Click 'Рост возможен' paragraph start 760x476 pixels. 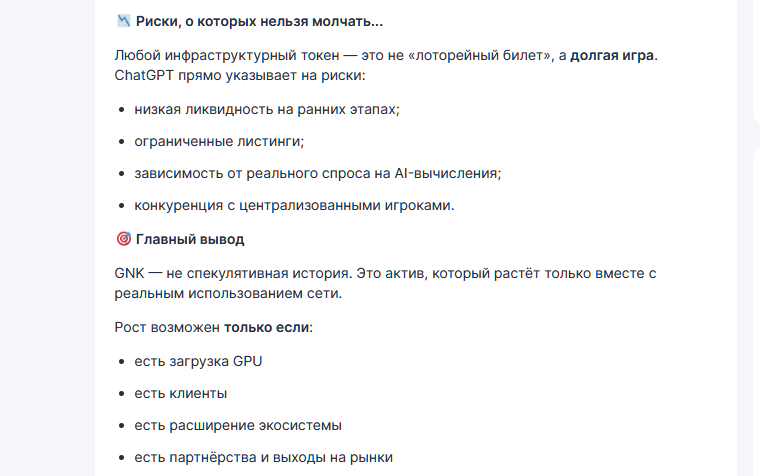click(x=167, y=327)
